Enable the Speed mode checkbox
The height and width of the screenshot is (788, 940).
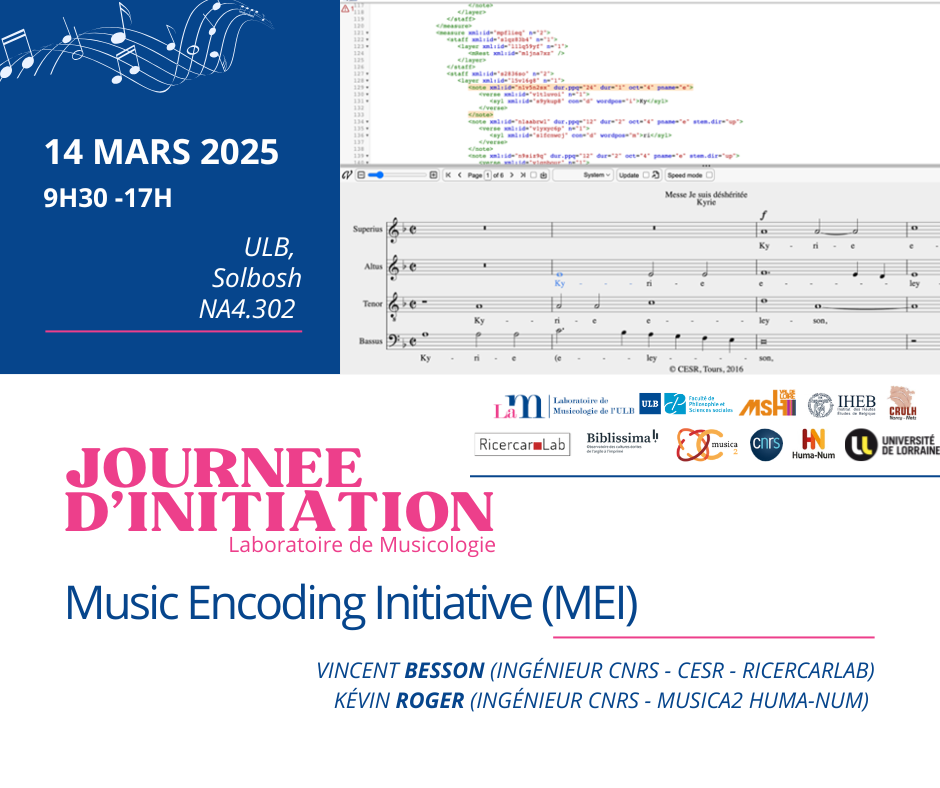pos(709,175)
